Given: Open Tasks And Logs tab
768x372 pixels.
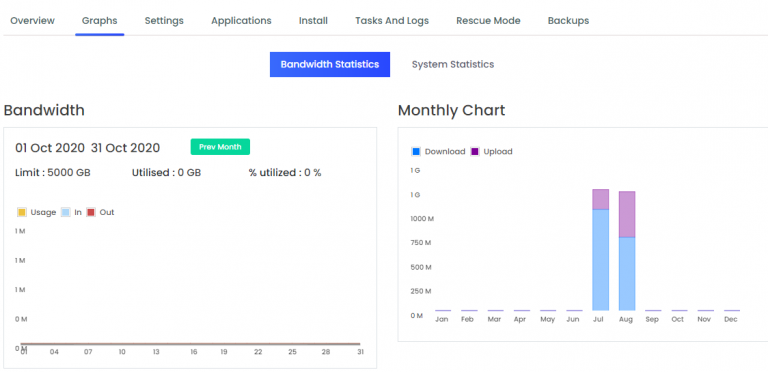Looking at the screenshot, I should pyautogui.click(x=392, y=21).
